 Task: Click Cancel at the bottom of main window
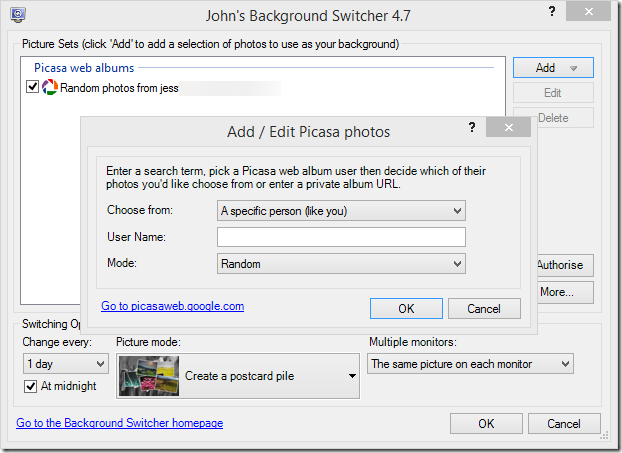pos(564,424)
